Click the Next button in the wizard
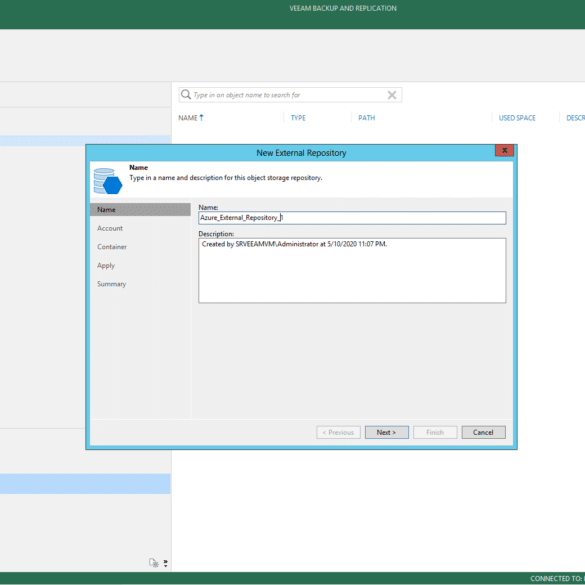Screen dimensions: 585x585 [x=387, y=432]
